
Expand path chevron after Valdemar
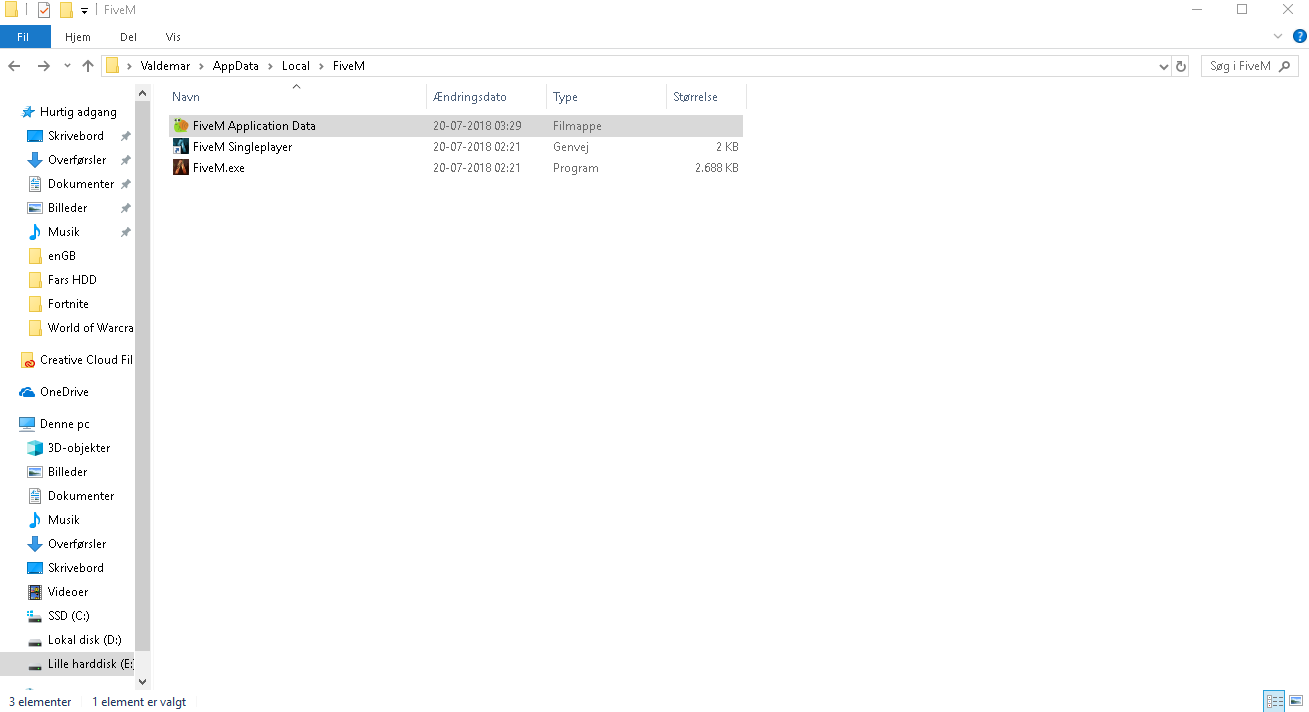(202, 66)
